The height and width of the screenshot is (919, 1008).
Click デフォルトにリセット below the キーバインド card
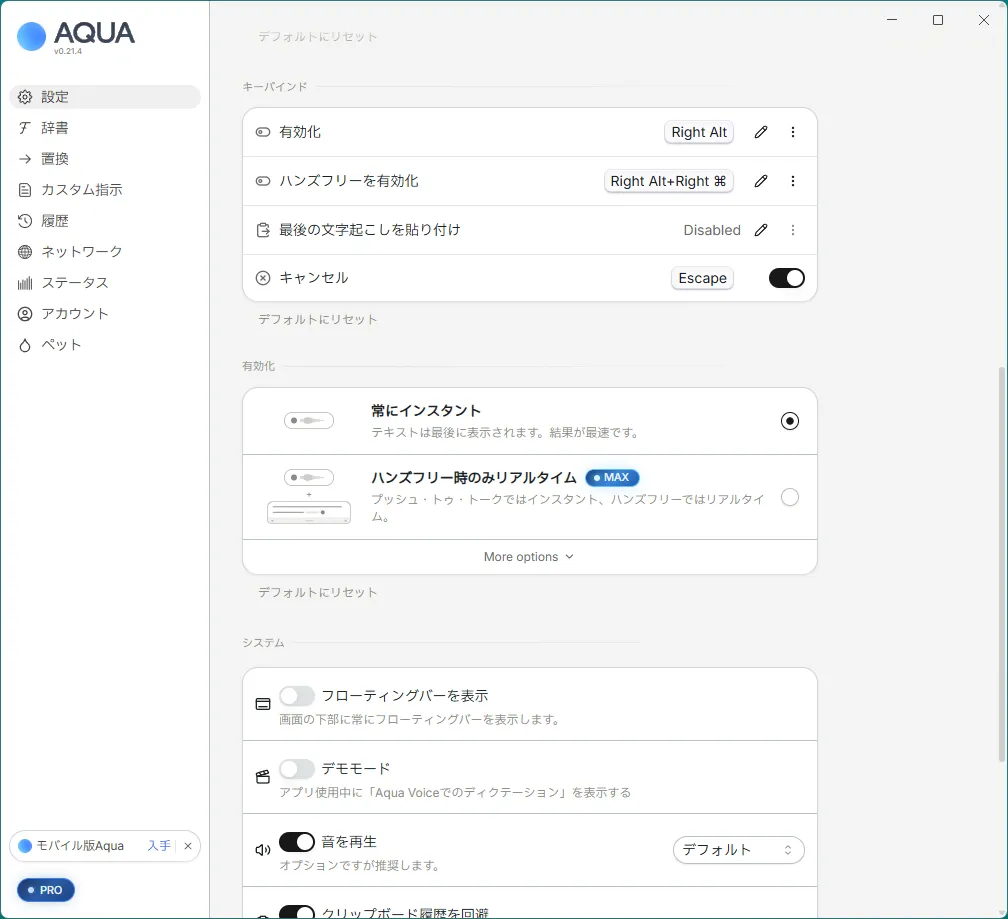click(318, 319)
